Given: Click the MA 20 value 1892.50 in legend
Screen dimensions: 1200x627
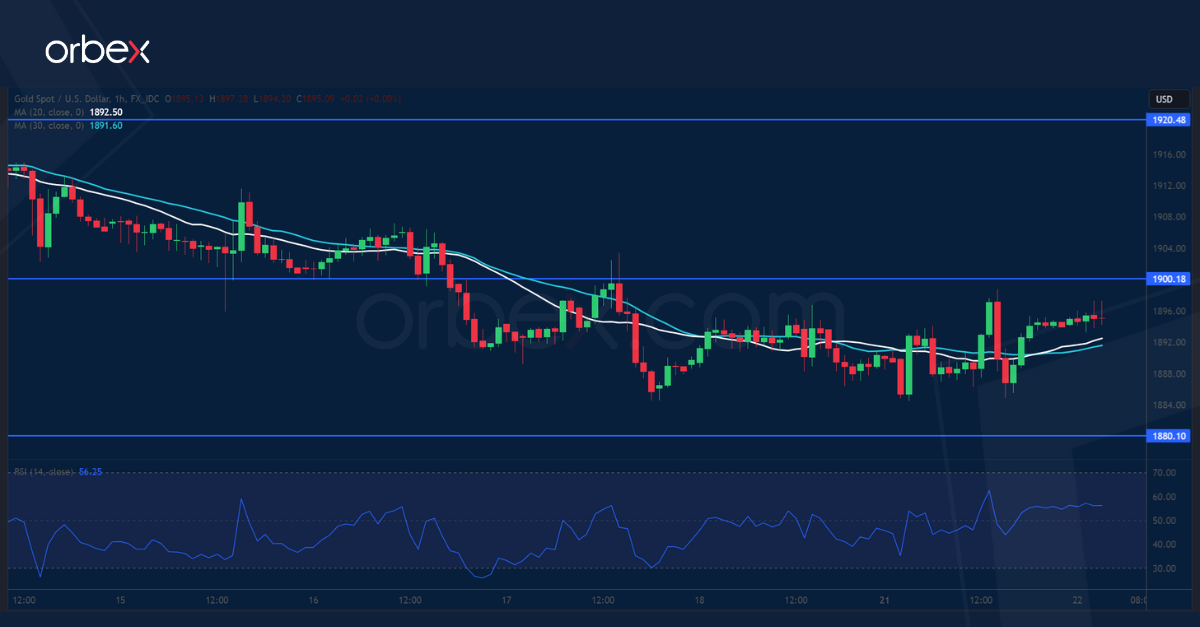Looking at the screenshot, I should click(x=105, y=113).
